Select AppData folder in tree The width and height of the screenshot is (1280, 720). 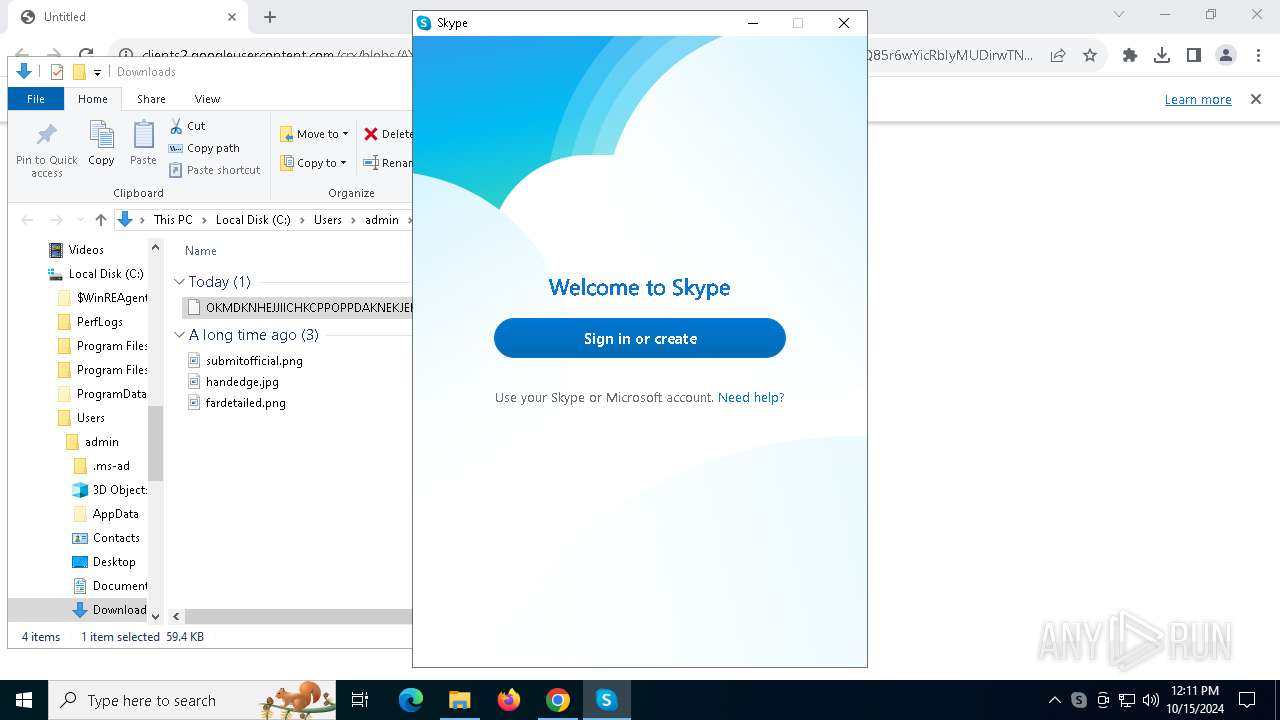click(x=116, y=514)
